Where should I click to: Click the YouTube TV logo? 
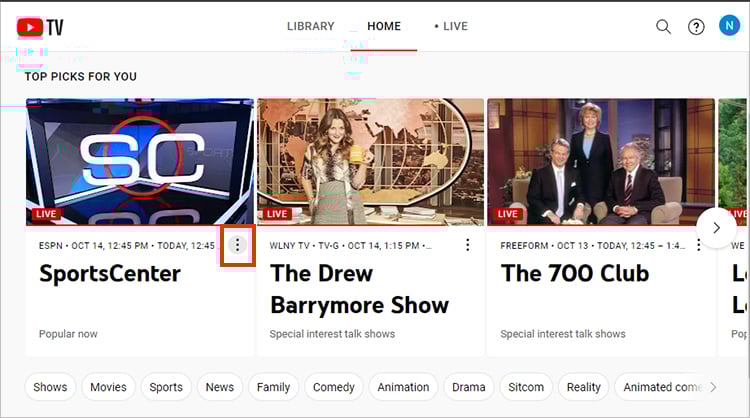click(40, 27)
